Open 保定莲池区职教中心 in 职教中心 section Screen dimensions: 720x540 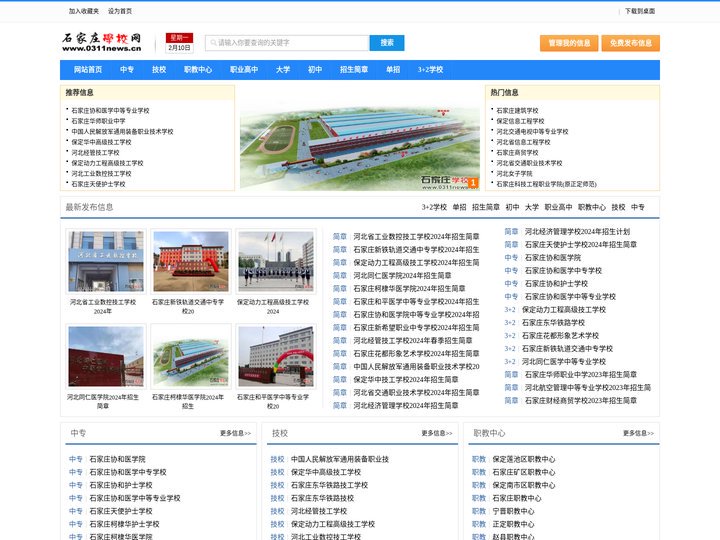pyautogui.click(x=523, y=460)
